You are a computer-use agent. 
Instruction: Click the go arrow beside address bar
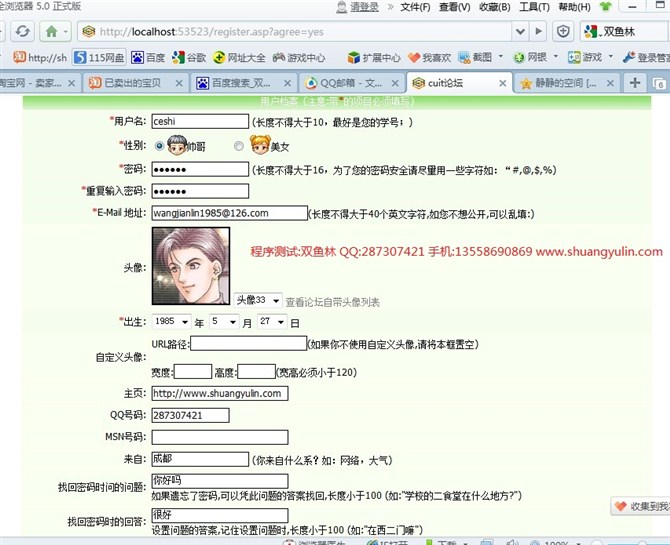click(538, 32)
